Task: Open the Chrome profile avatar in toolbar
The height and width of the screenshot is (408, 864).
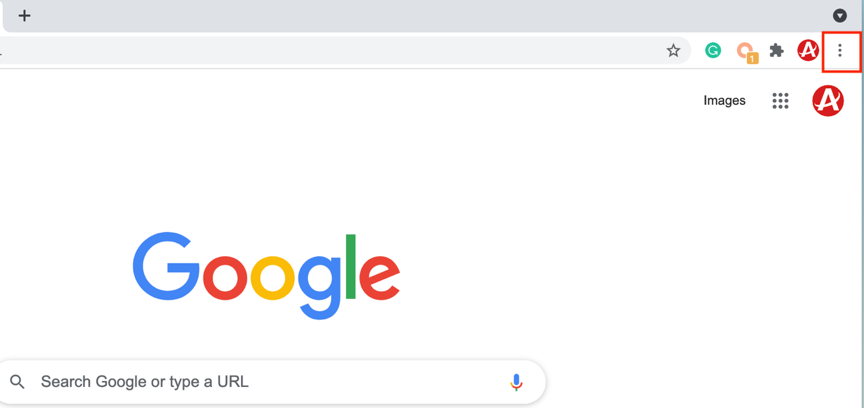Action: coord(808,51)
